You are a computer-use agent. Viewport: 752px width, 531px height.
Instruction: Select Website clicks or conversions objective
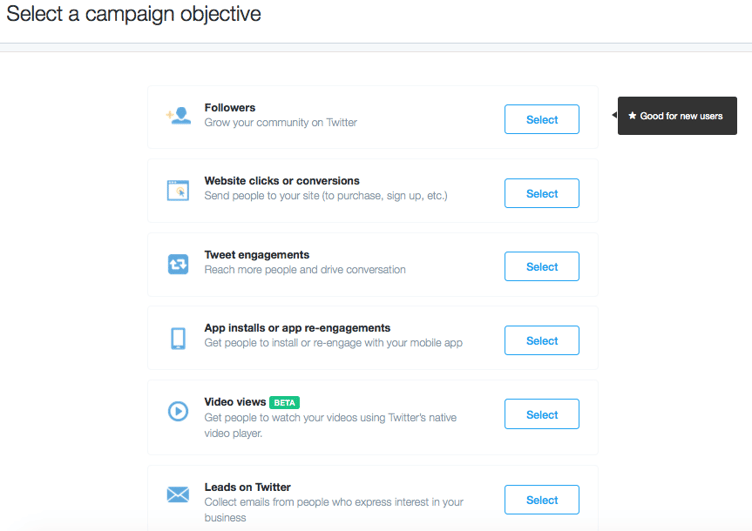541,193
